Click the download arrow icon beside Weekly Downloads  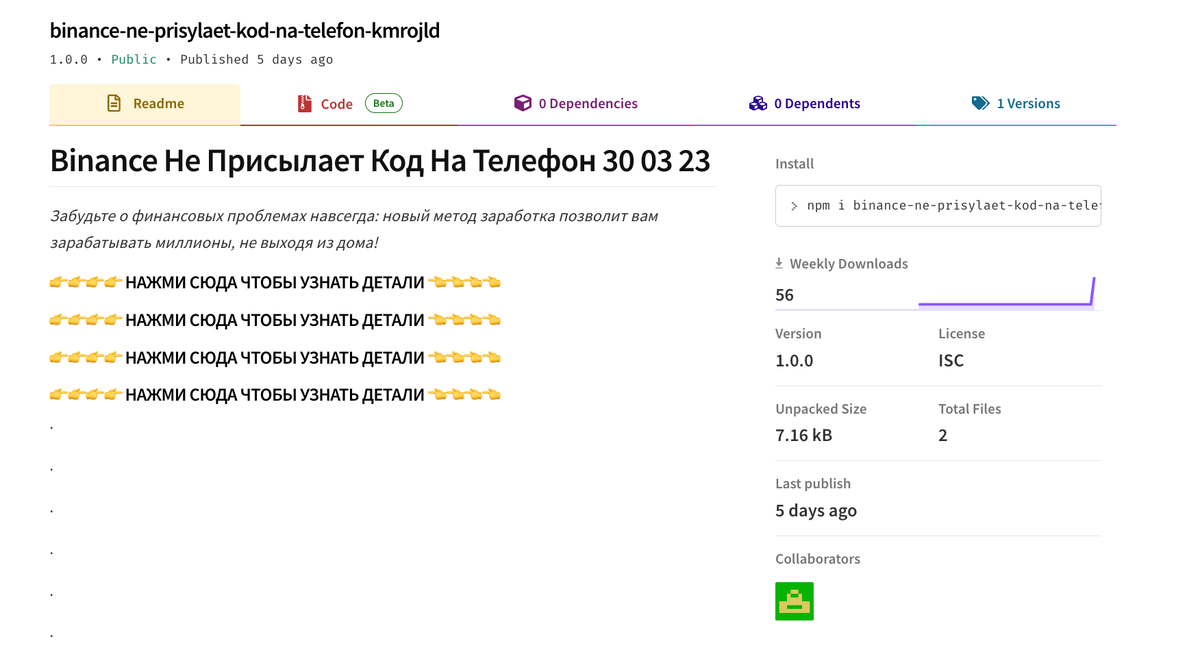[779, 262]
